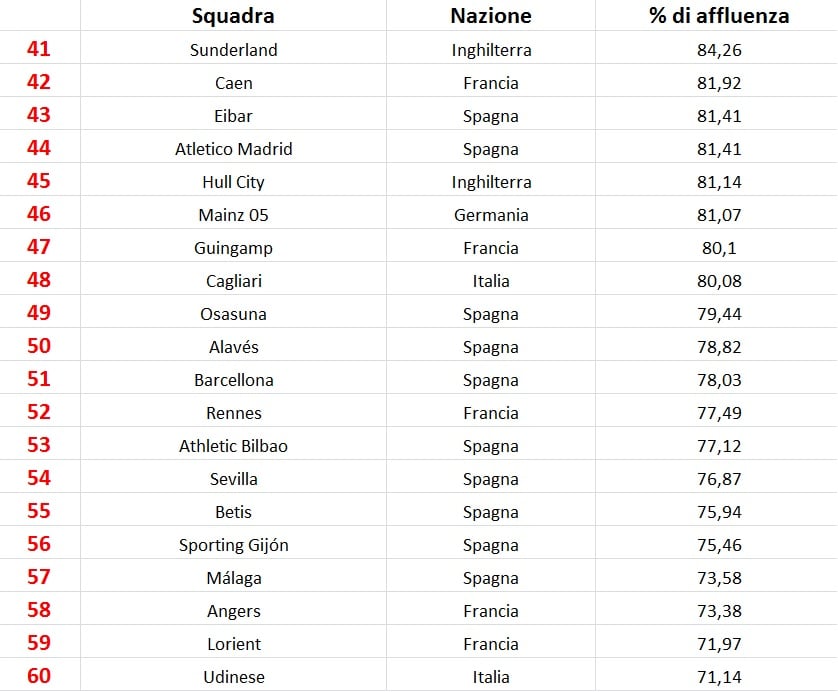The width and height of the screenshot is (838, 692).
Task: Click the Sunderland team cell
Action: pyautogui.click(x=234, y=50)
